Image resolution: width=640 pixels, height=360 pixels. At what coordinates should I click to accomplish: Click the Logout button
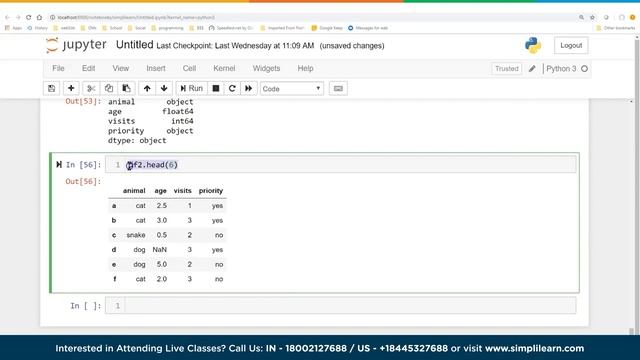[571, 45]
